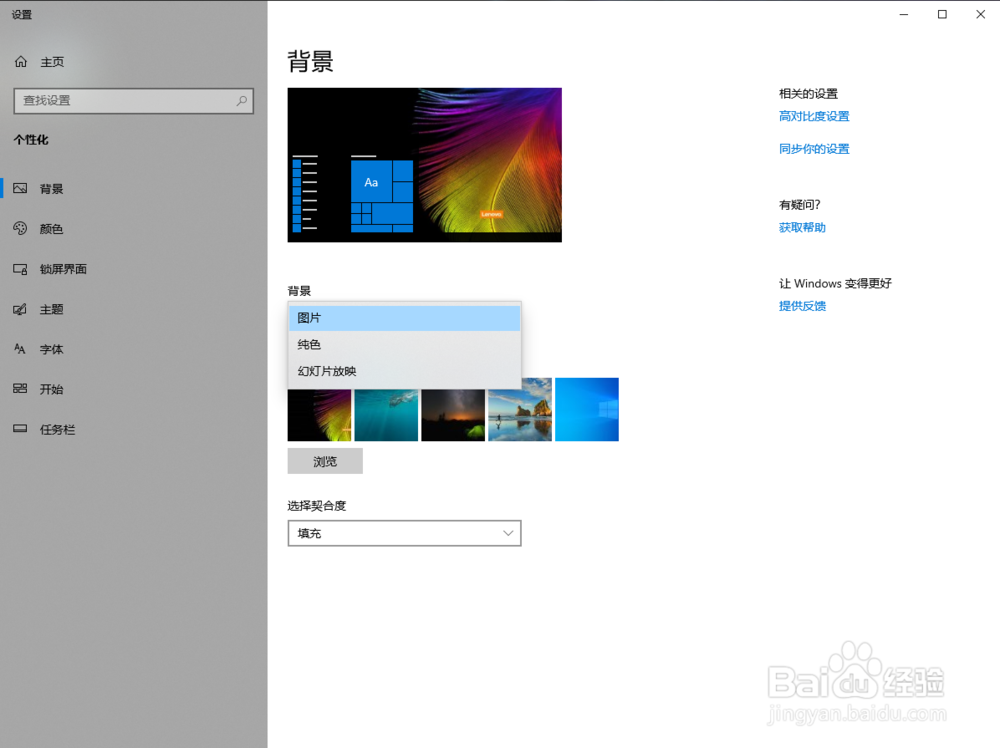Click the 浏览 button
Screen dimensions: 1000x748
click(325, 461)
